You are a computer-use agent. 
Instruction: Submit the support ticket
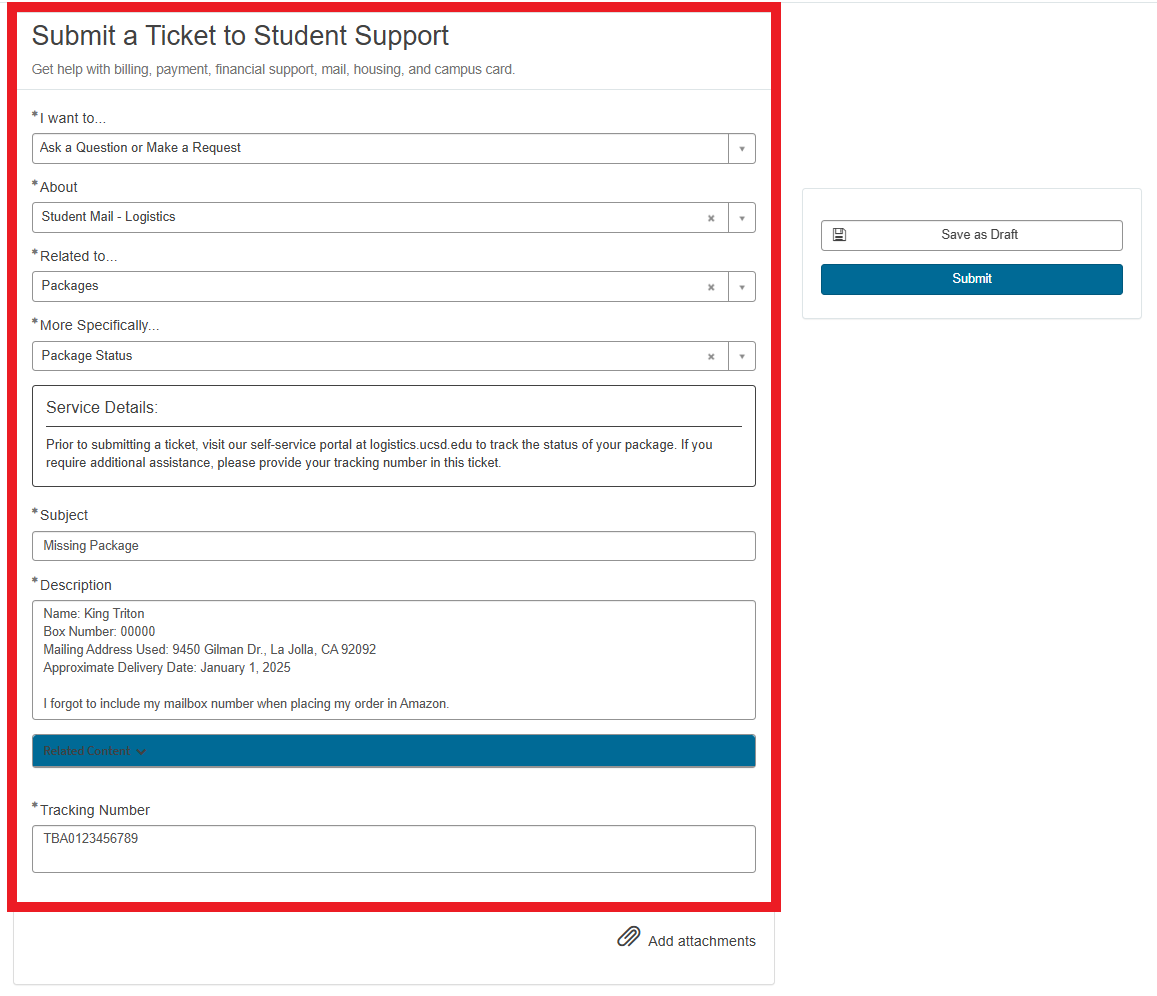(x=971, y=279)
